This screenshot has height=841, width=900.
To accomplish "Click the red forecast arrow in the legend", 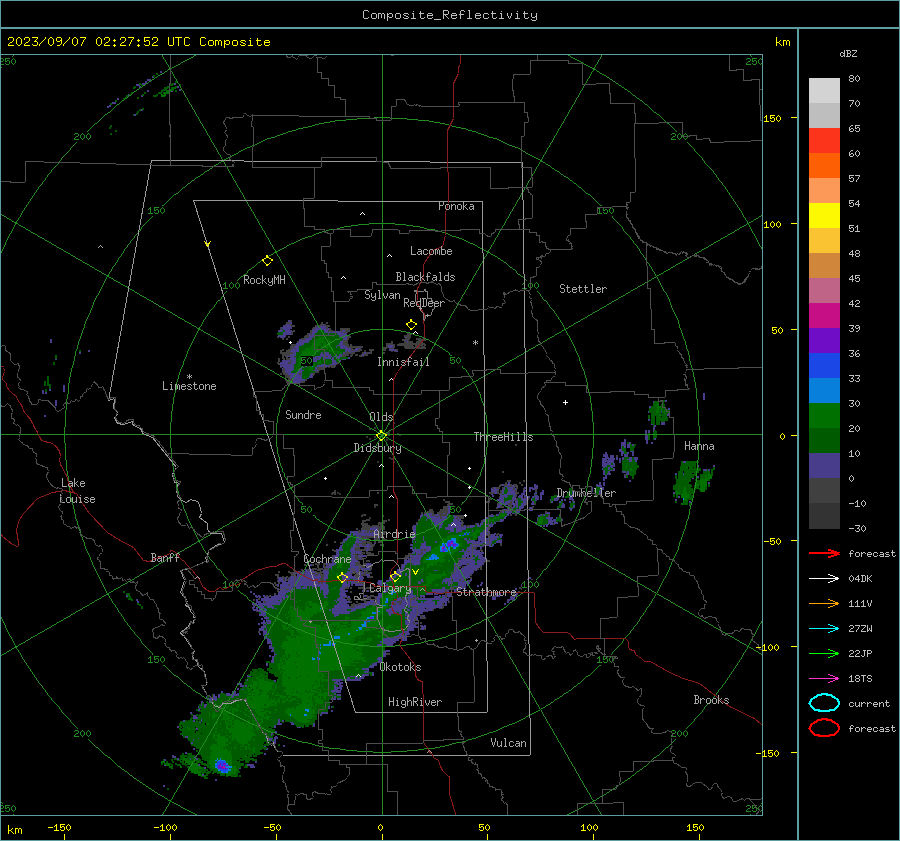I will click(824, 553).
